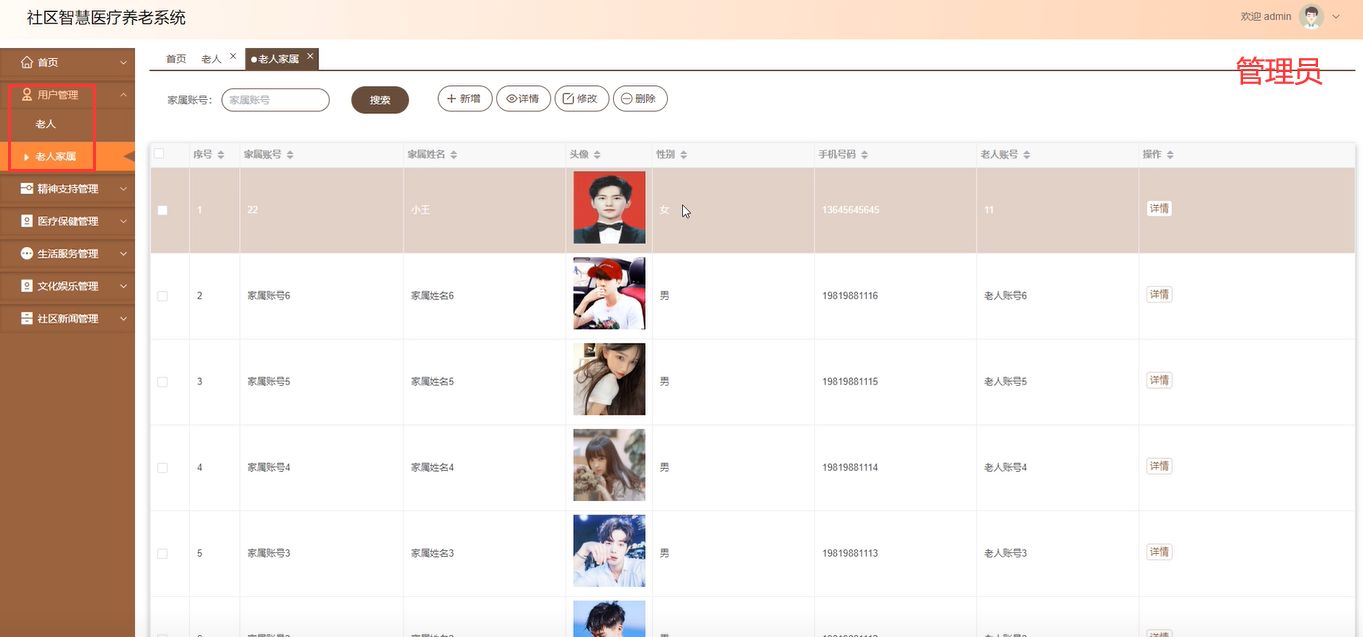Click 详情 in the 老人账号5 row
The width and height of the screenshot is (1363, 637).
click(1159, 380)
